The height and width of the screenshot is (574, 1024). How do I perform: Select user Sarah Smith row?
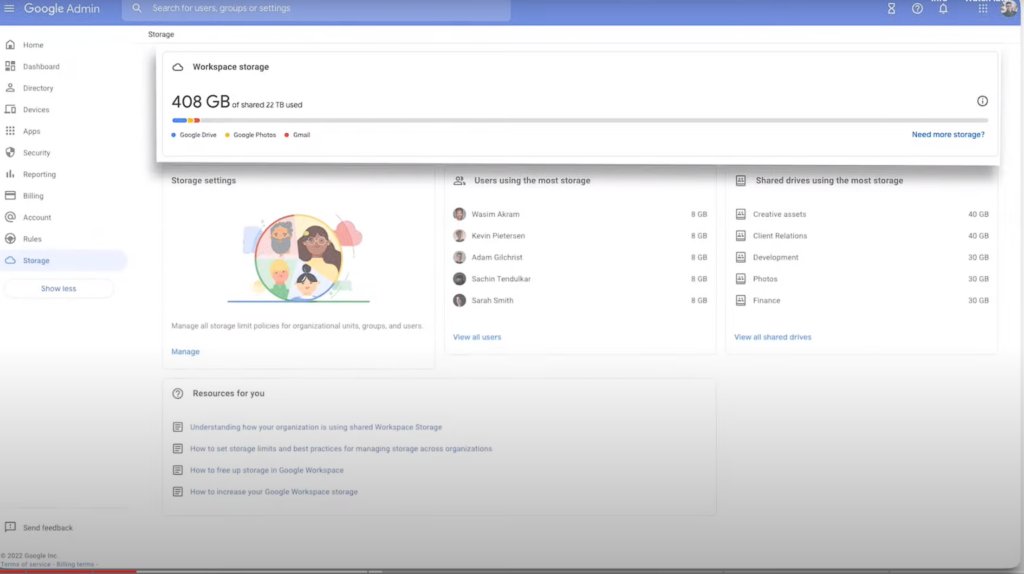coord(580,300)
